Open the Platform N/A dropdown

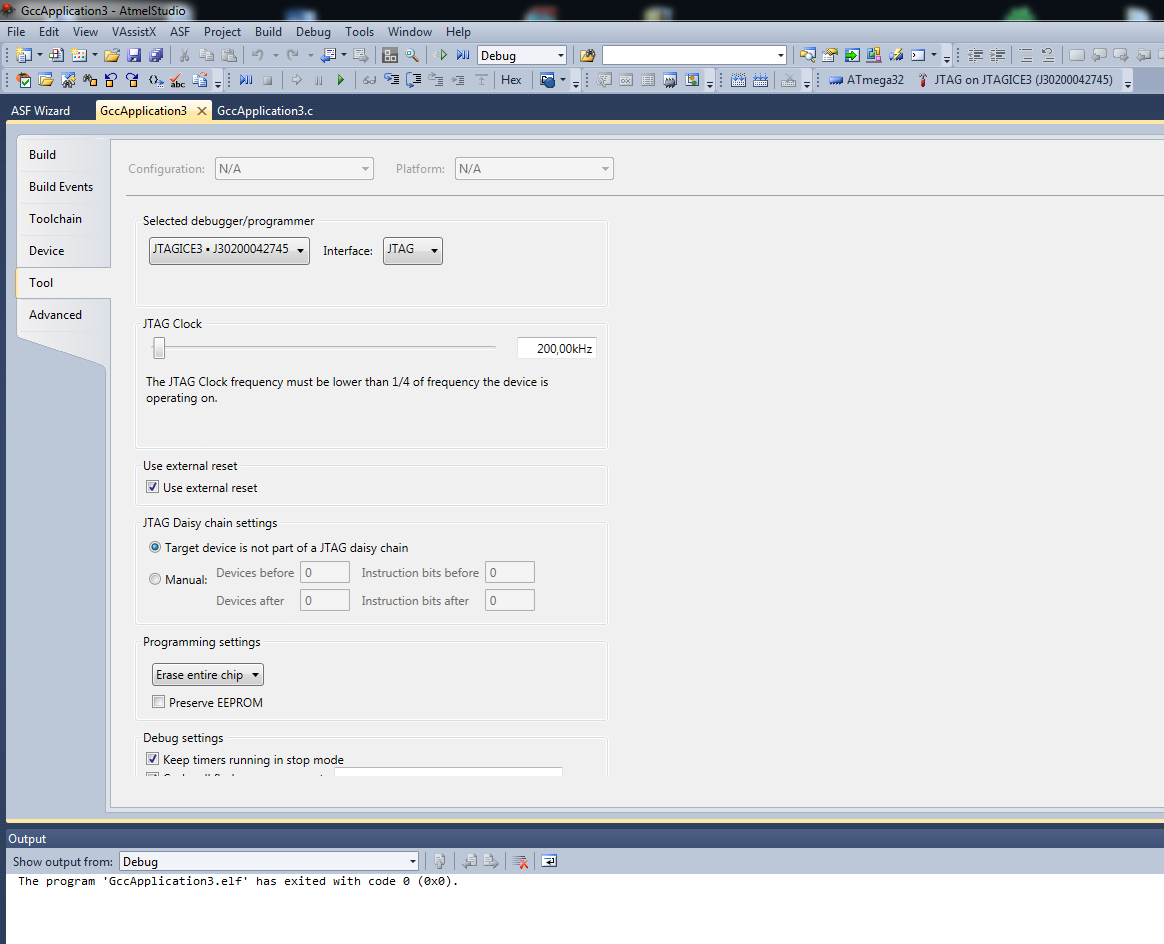click(534, 168)
